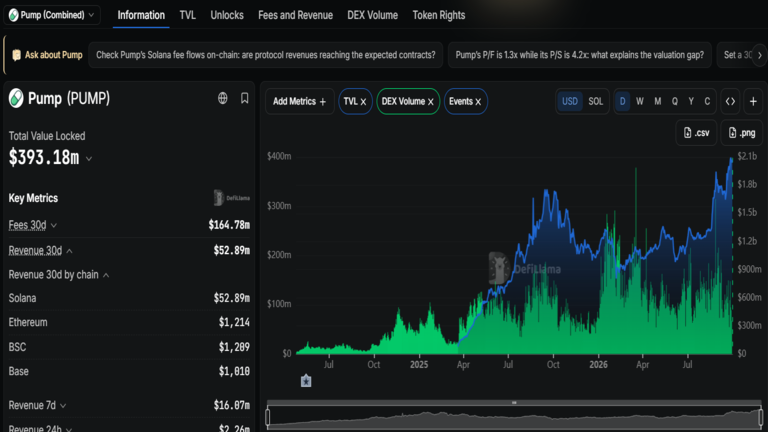
Task: Remove the TVL metric chip
Action: (x=363, y=102)
